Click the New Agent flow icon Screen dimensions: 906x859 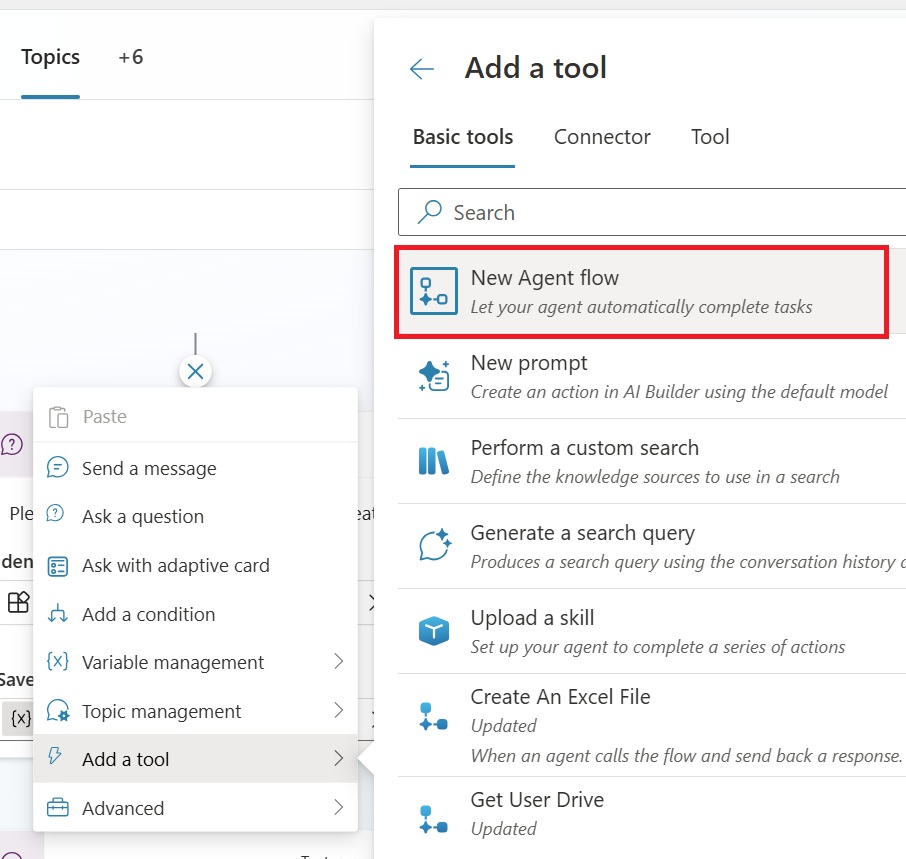[x=434, y=291]
